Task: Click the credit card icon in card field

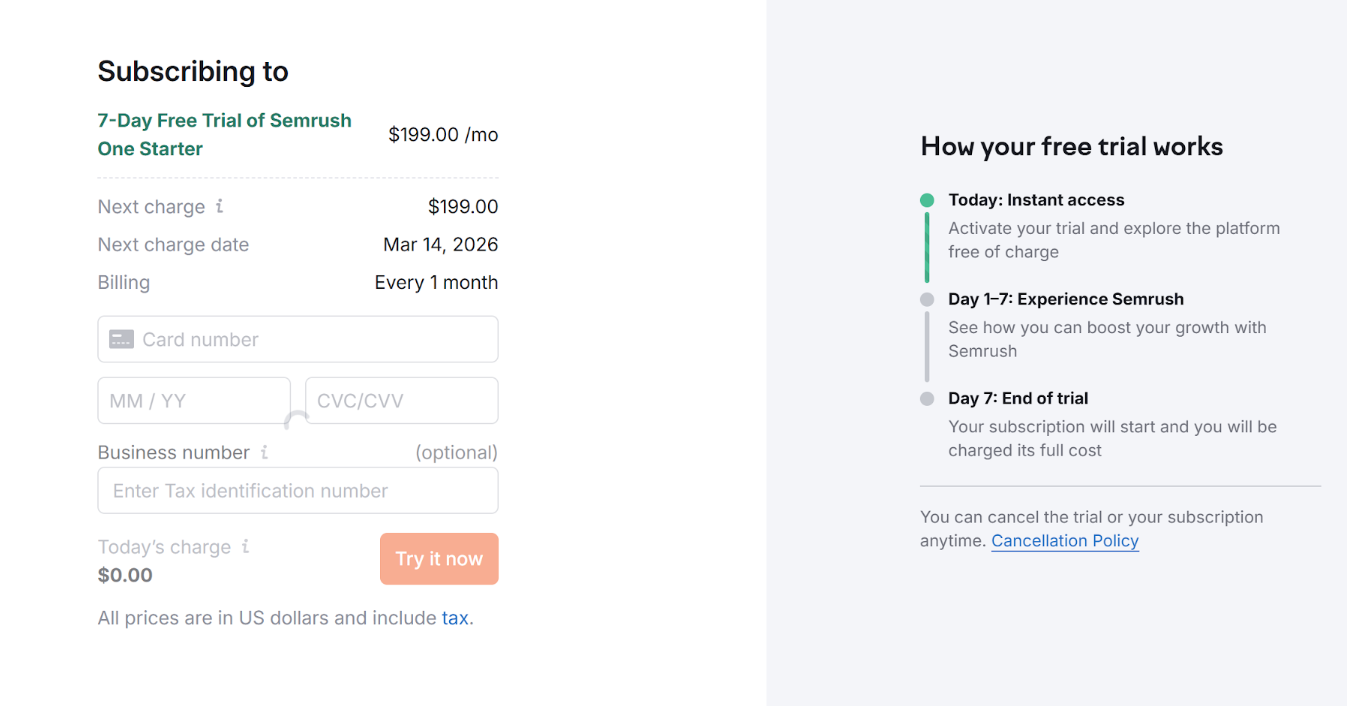Action: 122,340
